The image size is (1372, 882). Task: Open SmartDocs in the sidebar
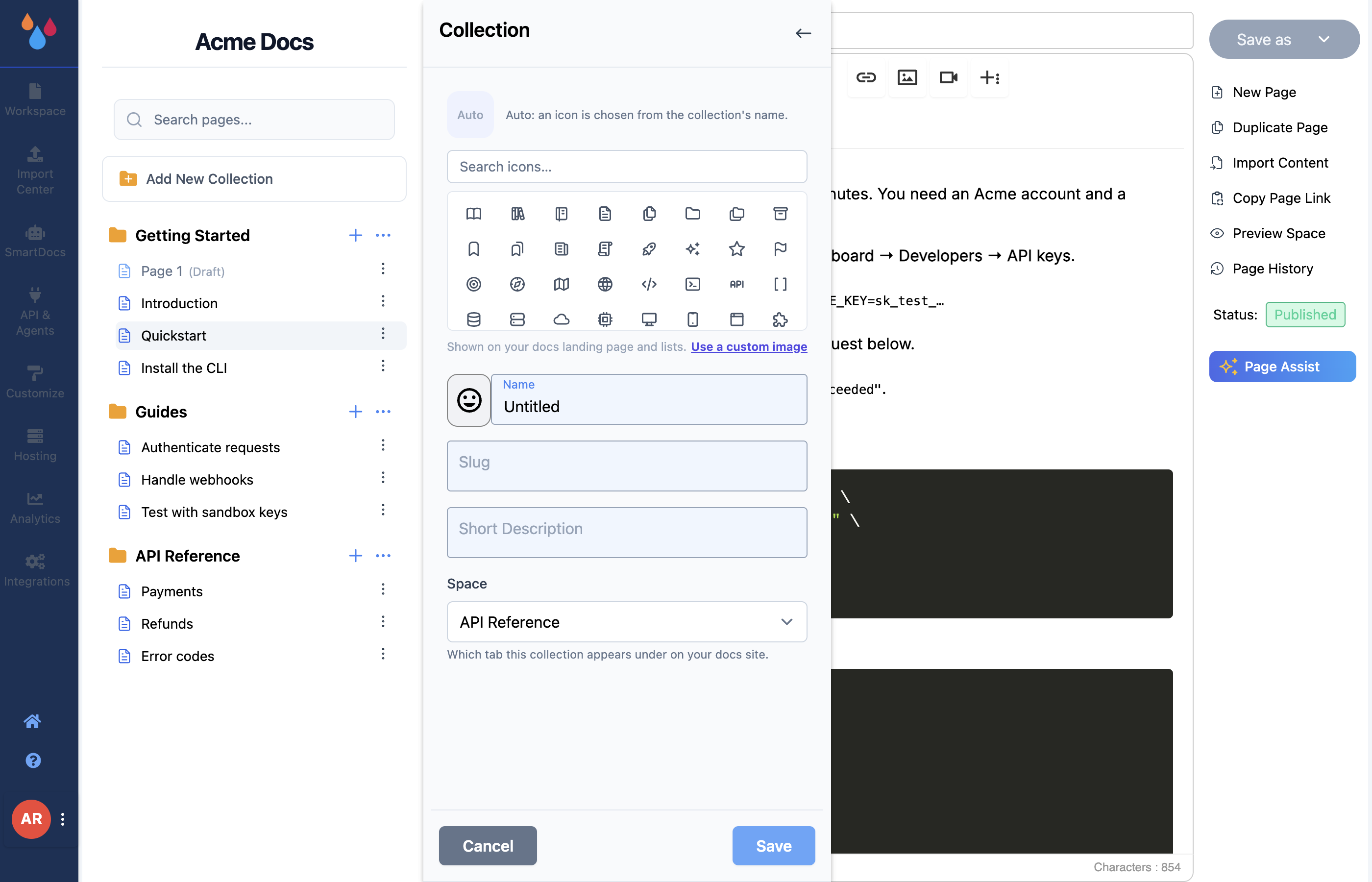point(35,241)
